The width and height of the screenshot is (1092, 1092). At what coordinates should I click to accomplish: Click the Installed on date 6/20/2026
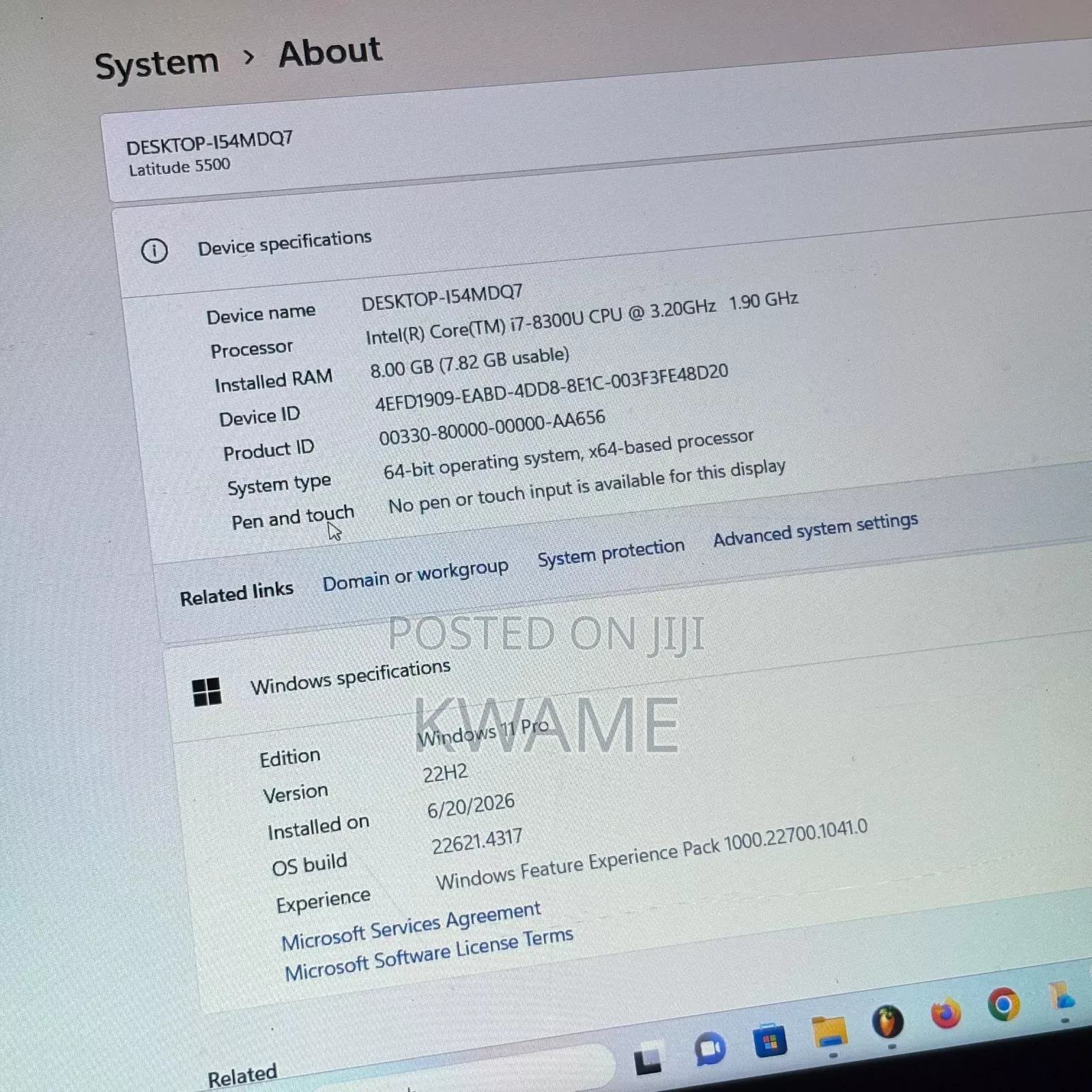471,805
